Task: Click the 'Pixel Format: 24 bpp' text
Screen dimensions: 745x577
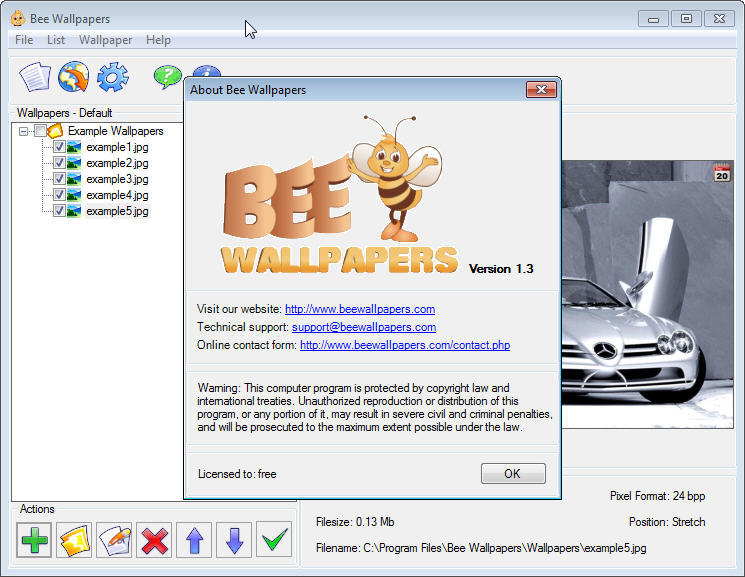Action: pyautogui.click(x=658, y=496)
